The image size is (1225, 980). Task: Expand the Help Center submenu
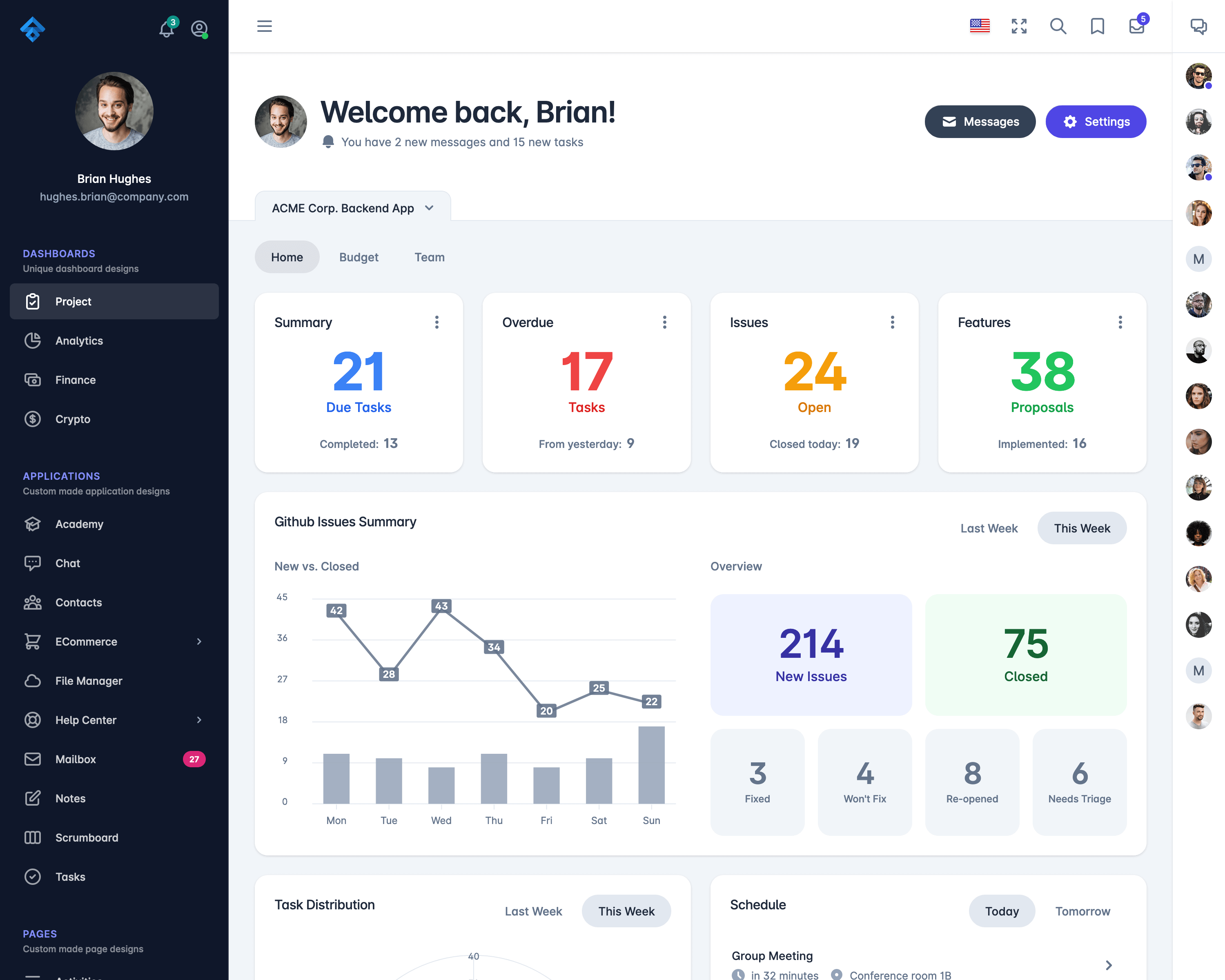coord(199,719)
